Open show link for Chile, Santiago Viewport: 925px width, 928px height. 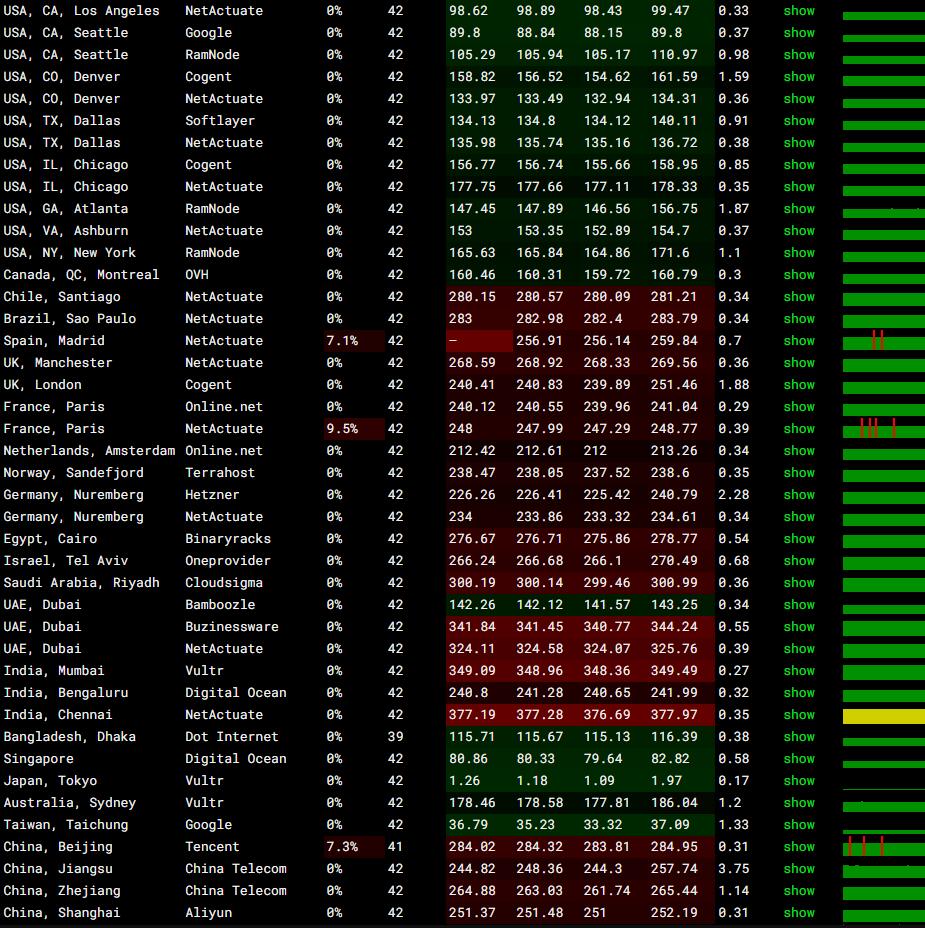799,297
